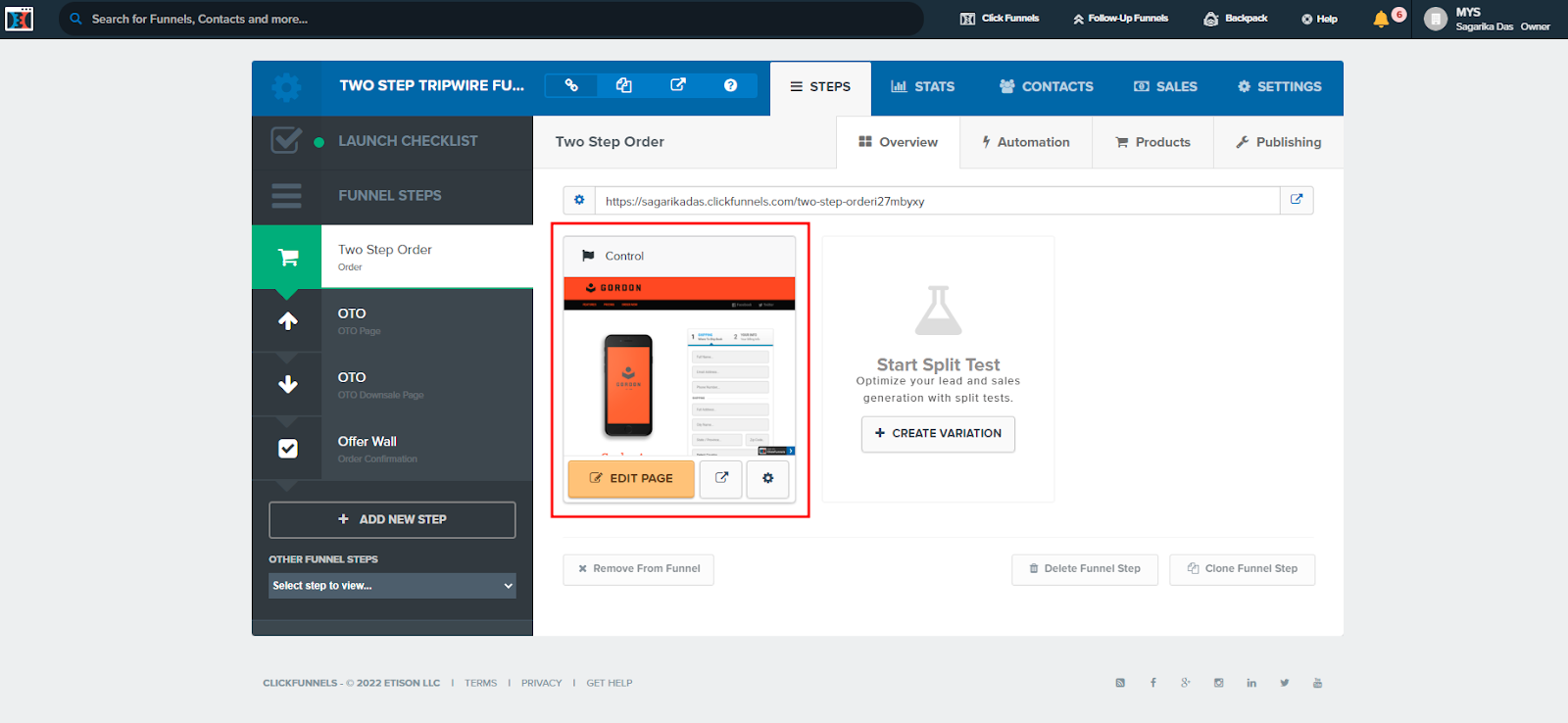Click the Funnel Steps hamburger icon
The image size is (1568, 723).
[286, 196]
